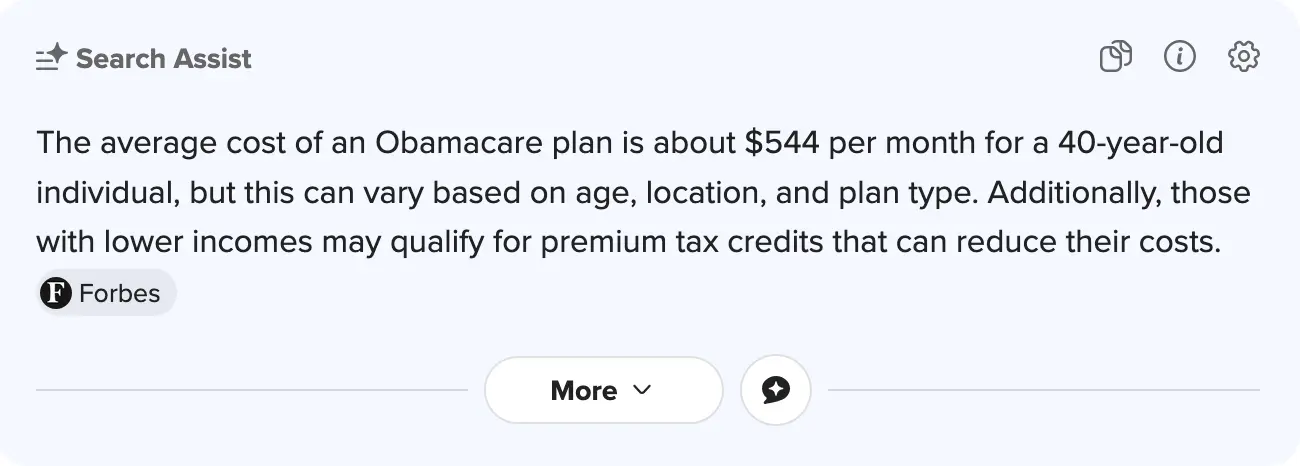Click the Forbes logo icon

pyautogui.click(x=56, y=293)
